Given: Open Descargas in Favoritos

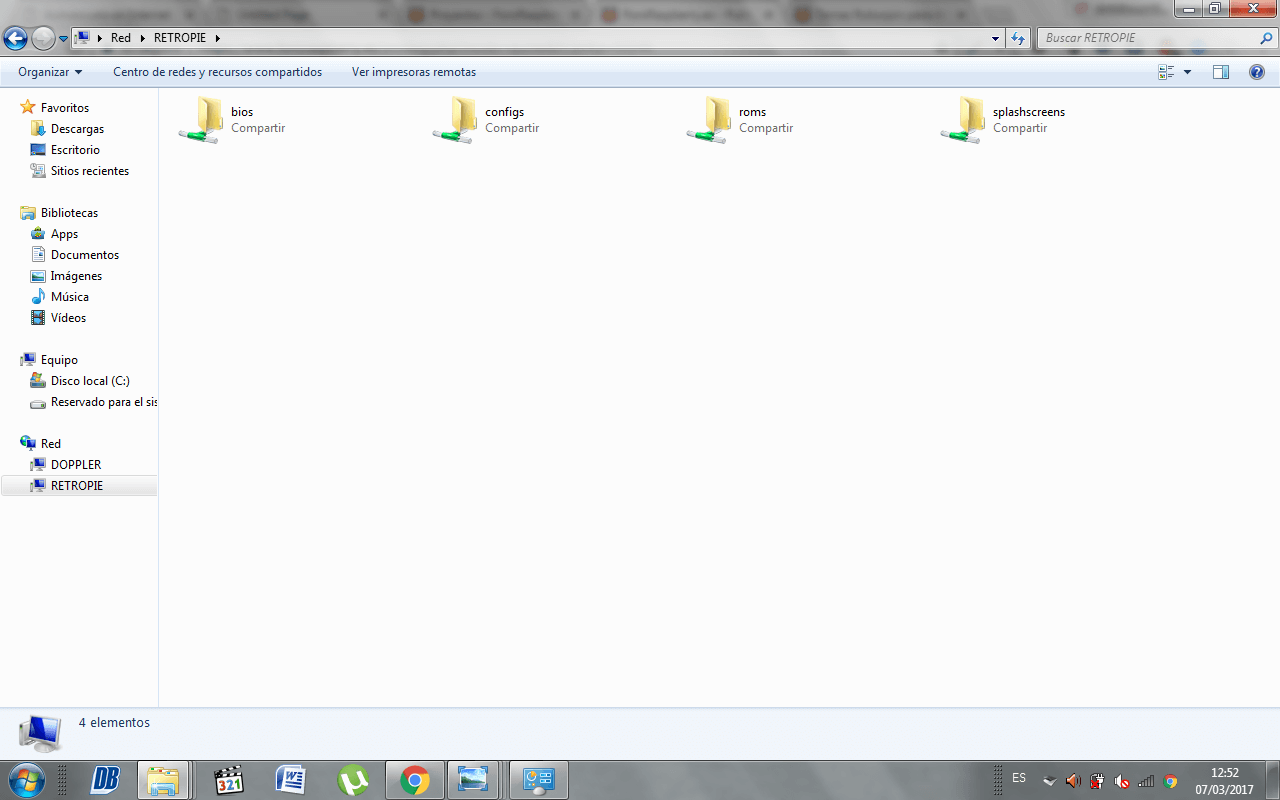Looking at the screenshot, I should point(77,129).
